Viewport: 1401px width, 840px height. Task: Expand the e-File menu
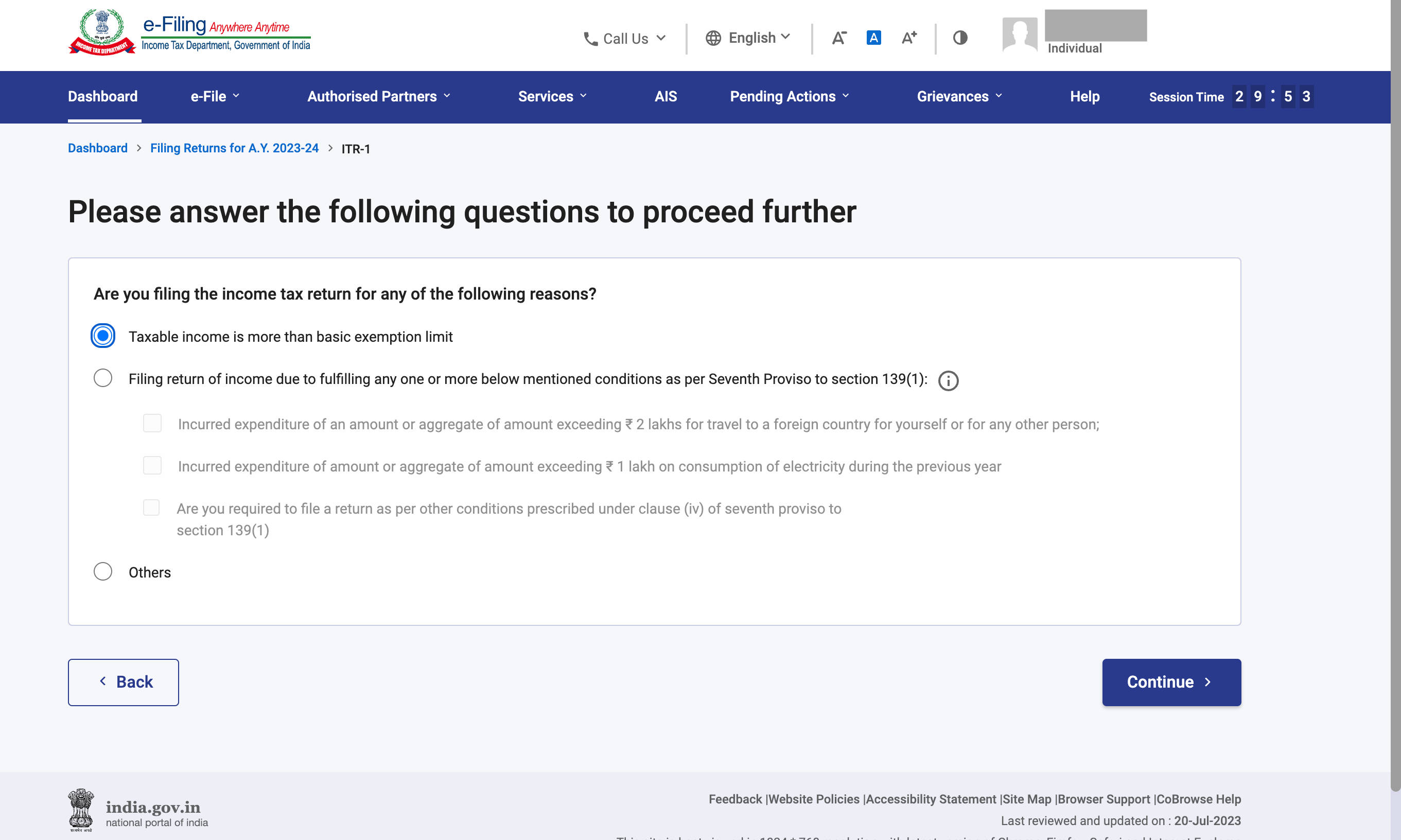(215, 97)
